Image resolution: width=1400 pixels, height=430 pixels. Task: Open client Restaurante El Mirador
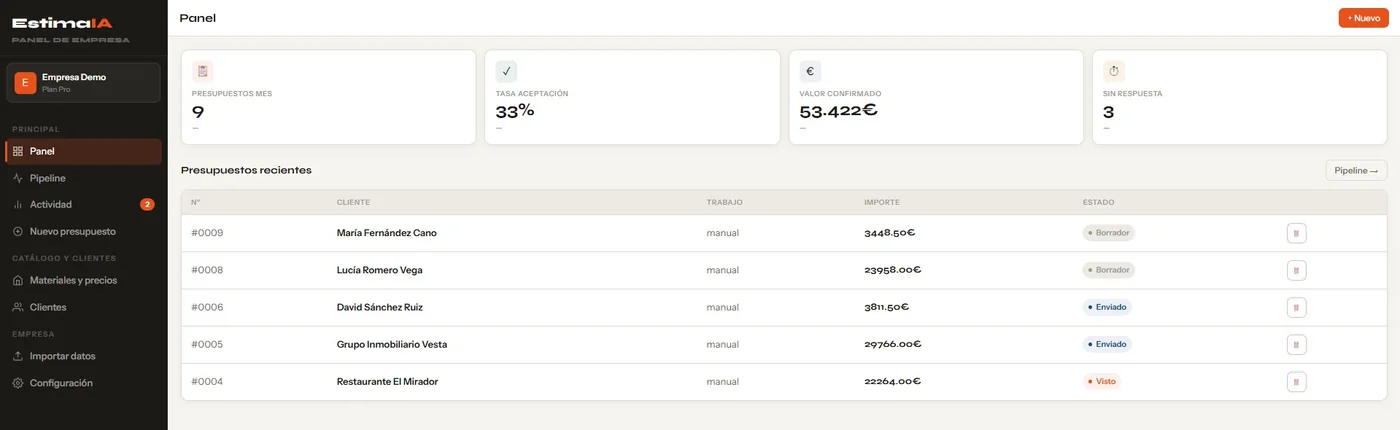click(388, 381)
